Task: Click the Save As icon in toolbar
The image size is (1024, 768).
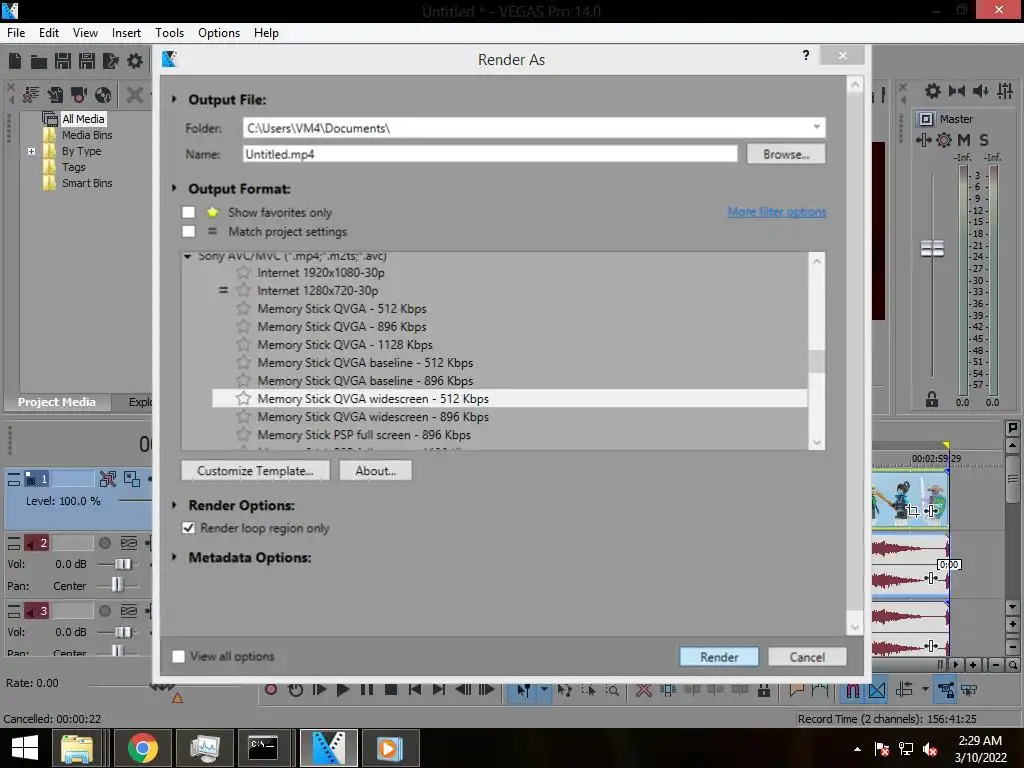Action: [x=87, y=61]
